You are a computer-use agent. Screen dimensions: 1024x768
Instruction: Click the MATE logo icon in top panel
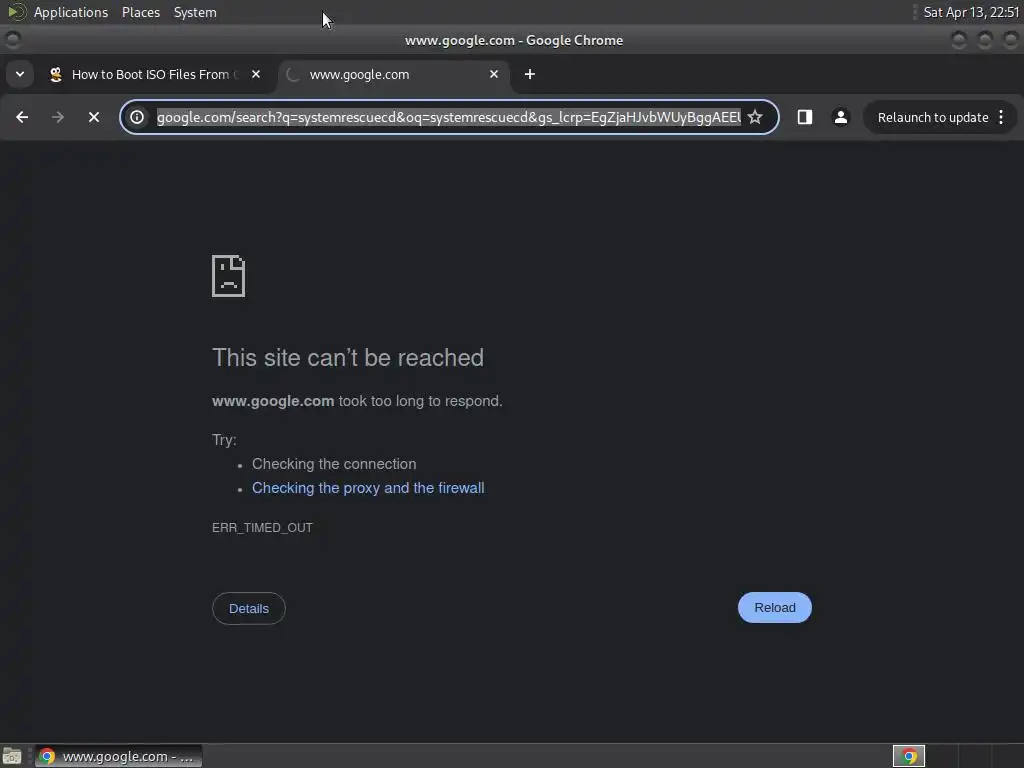tap(16, 12)
